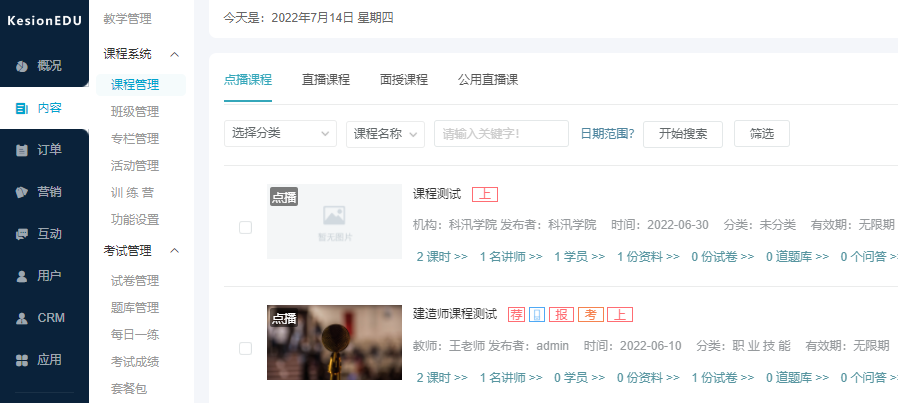This screenshot has width=898, height=403.
Task: Tick the checkbox for 建造师课程测试 course
Action: coord(245,348)
